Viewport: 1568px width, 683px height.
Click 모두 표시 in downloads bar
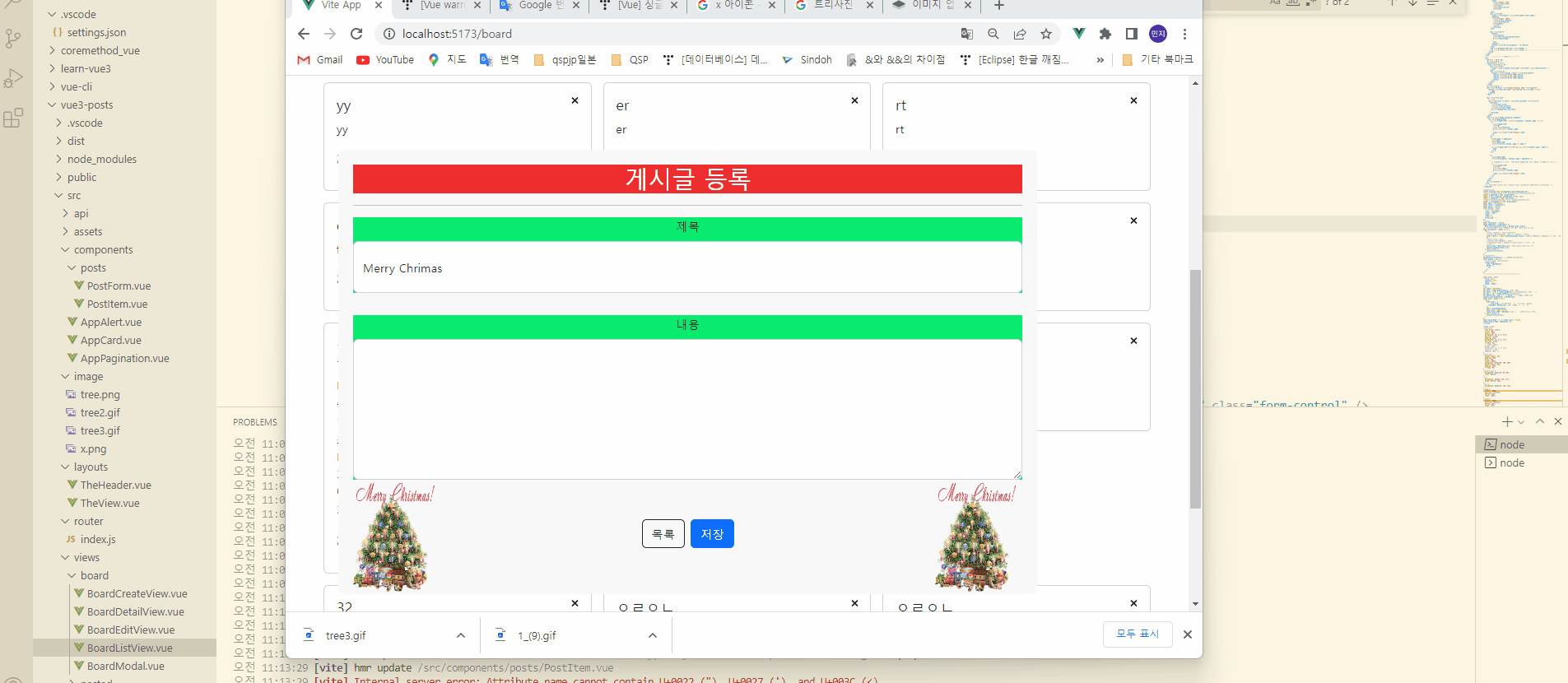click(x=1138, y=634)
